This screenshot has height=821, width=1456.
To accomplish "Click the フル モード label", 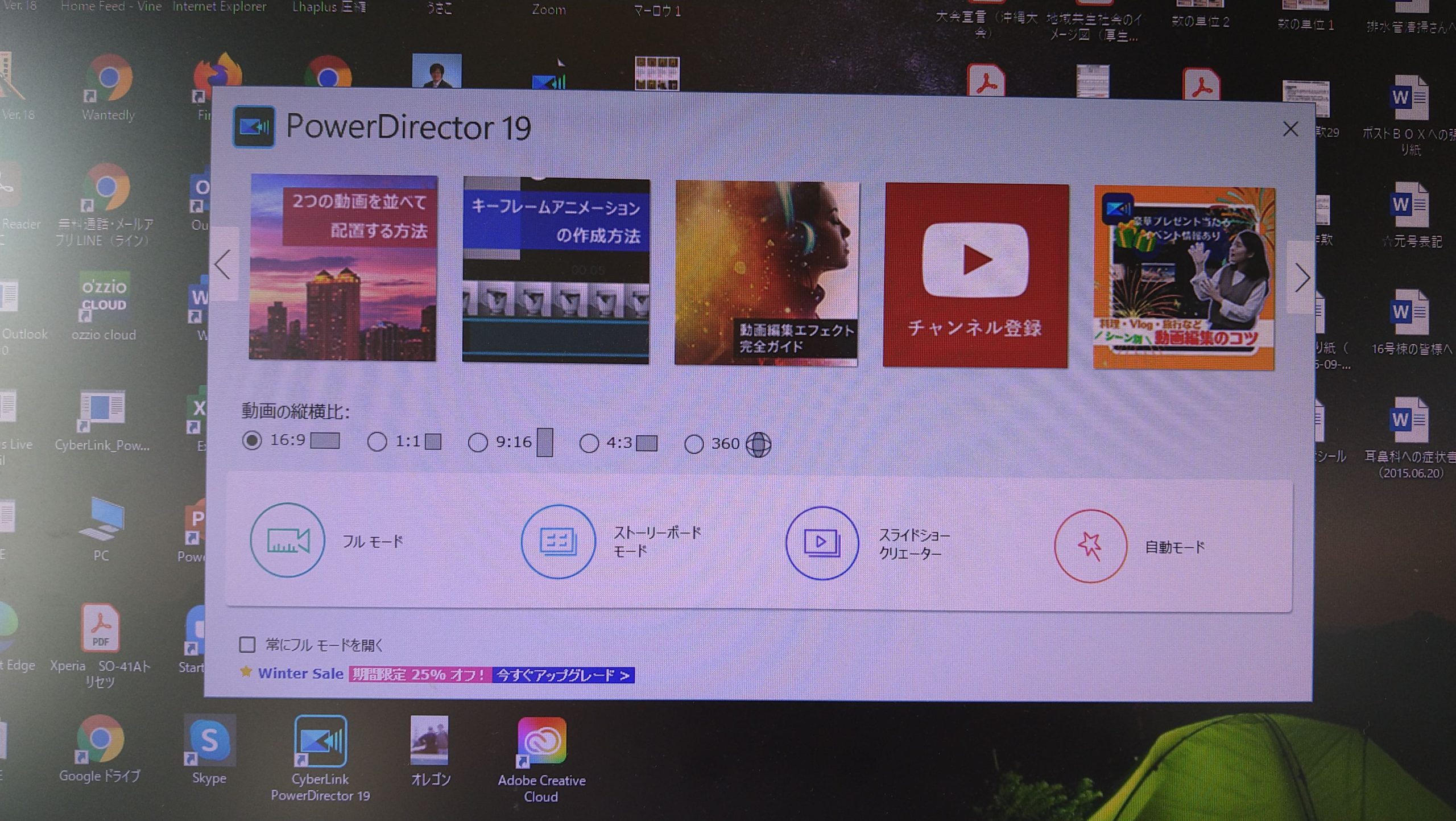I will click(373, 542).
